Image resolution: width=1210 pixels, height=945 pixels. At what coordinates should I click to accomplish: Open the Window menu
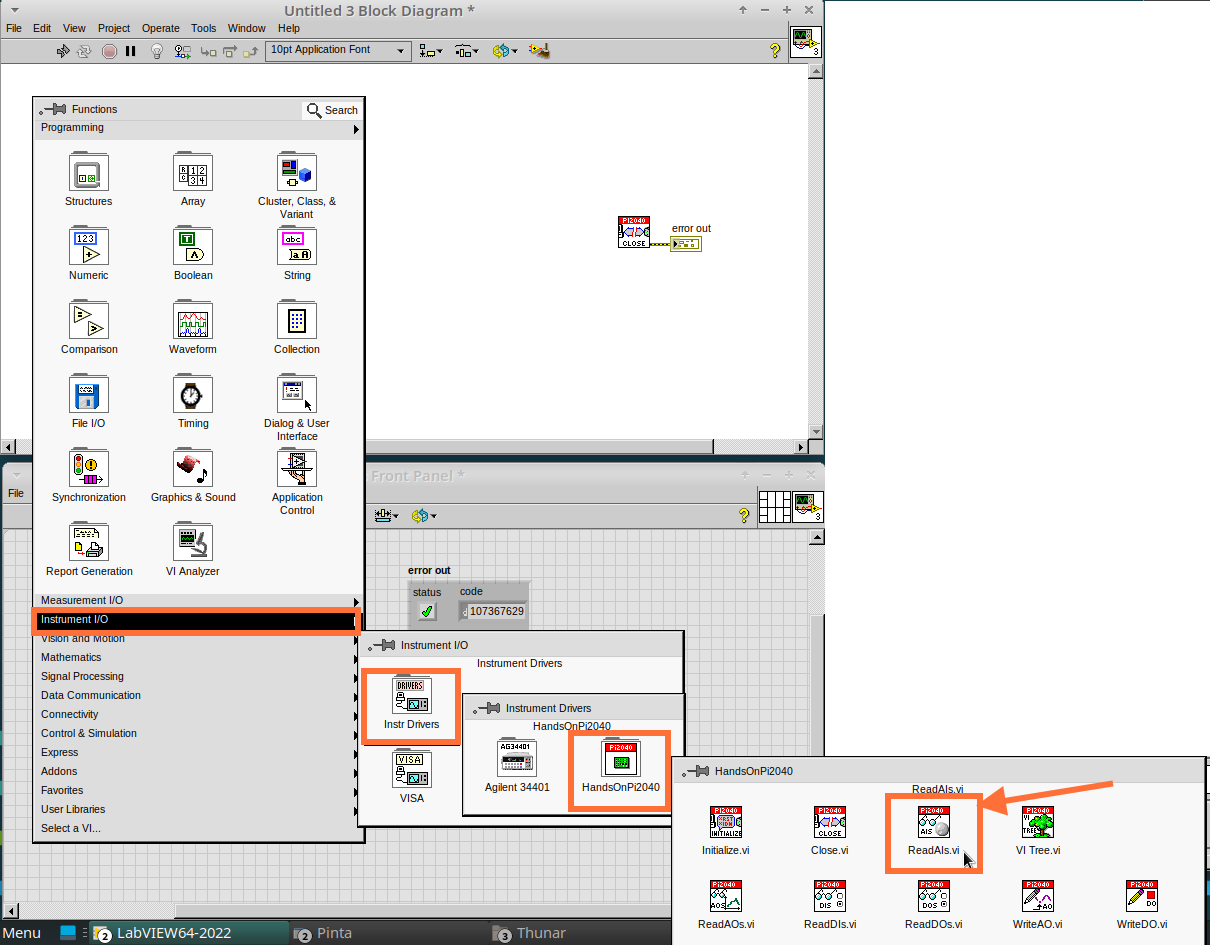[x=247, y=28]
